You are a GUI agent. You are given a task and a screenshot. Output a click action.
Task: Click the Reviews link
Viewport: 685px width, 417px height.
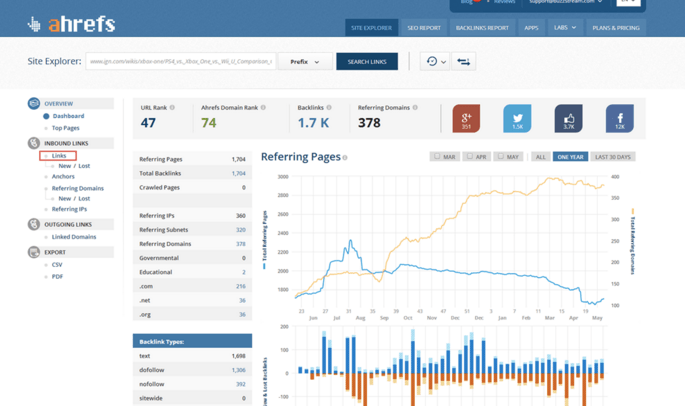(x=505, y=2)
